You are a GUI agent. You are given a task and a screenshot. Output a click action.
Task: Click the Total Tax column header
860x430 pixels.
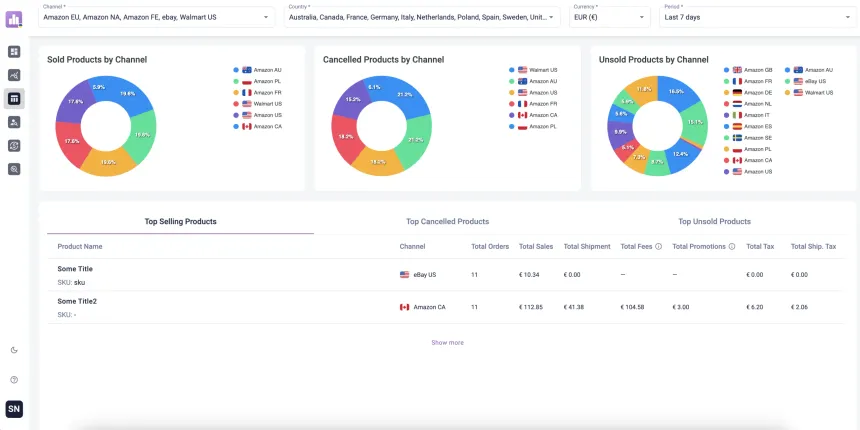pos(760,247)
